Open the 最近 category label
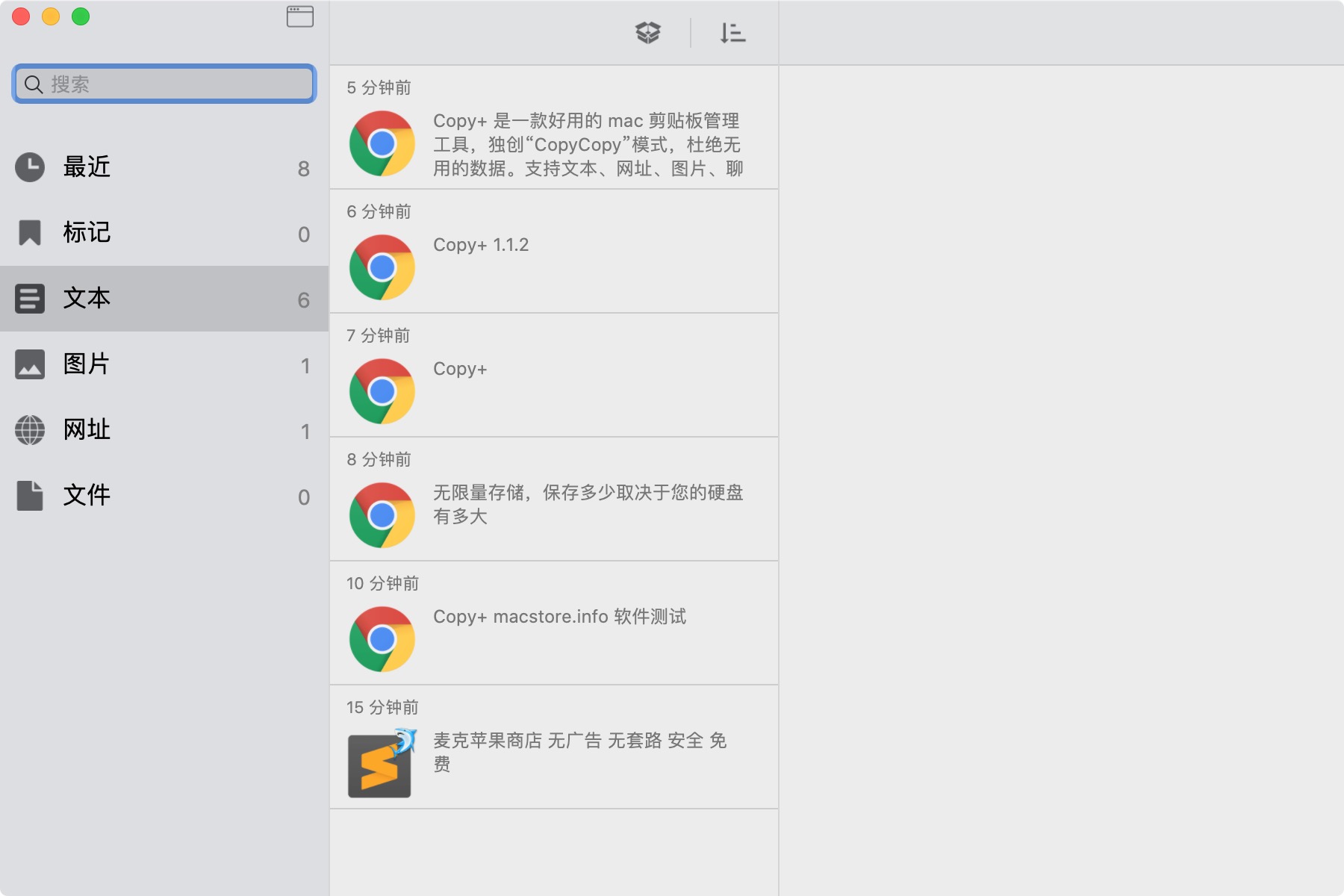Screen dimensions: 1344x896 point(87,167)
